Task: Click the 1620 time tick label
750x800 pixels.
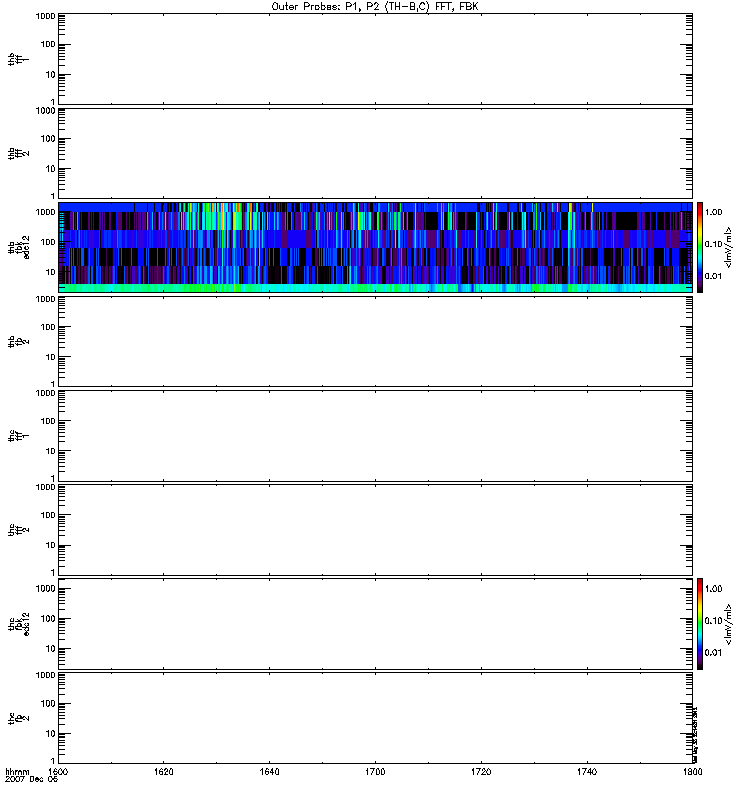Action: [164, 773]
